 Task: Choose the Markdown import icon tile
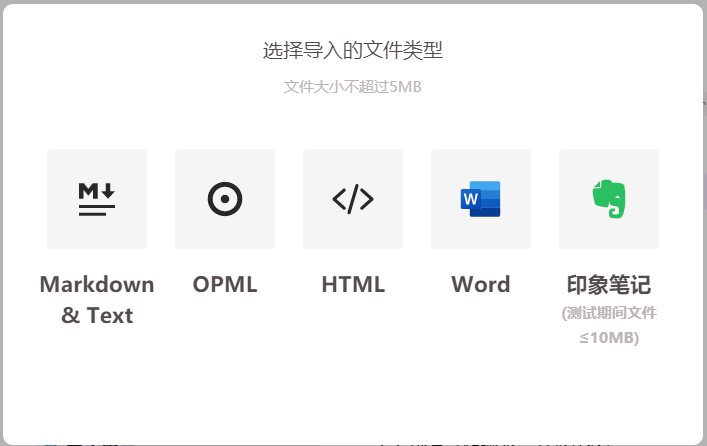click(x=97, y=199)
